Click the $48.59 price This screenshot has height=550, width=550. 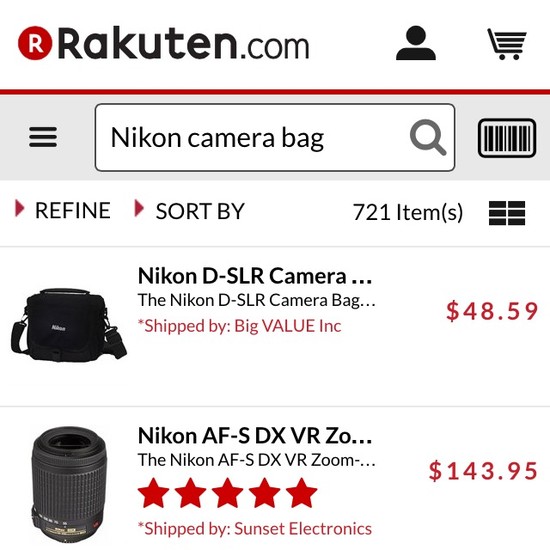pyautogui.click(x=492, y=311)
